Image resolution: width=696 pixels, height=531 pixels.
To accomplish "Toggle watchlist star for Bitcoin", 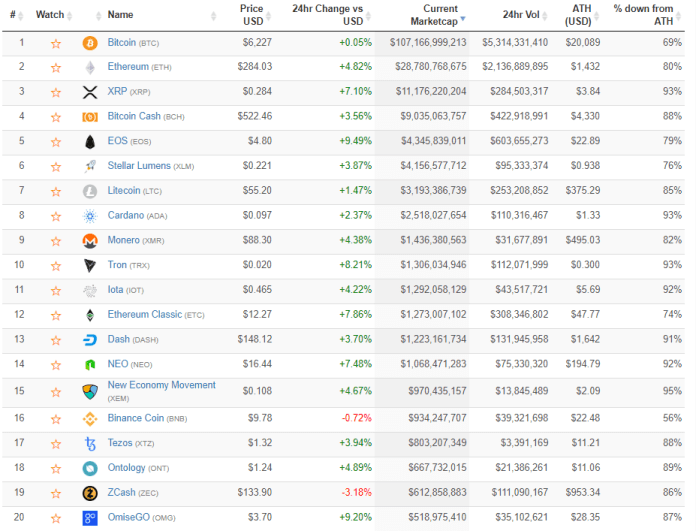I will 56,44.
